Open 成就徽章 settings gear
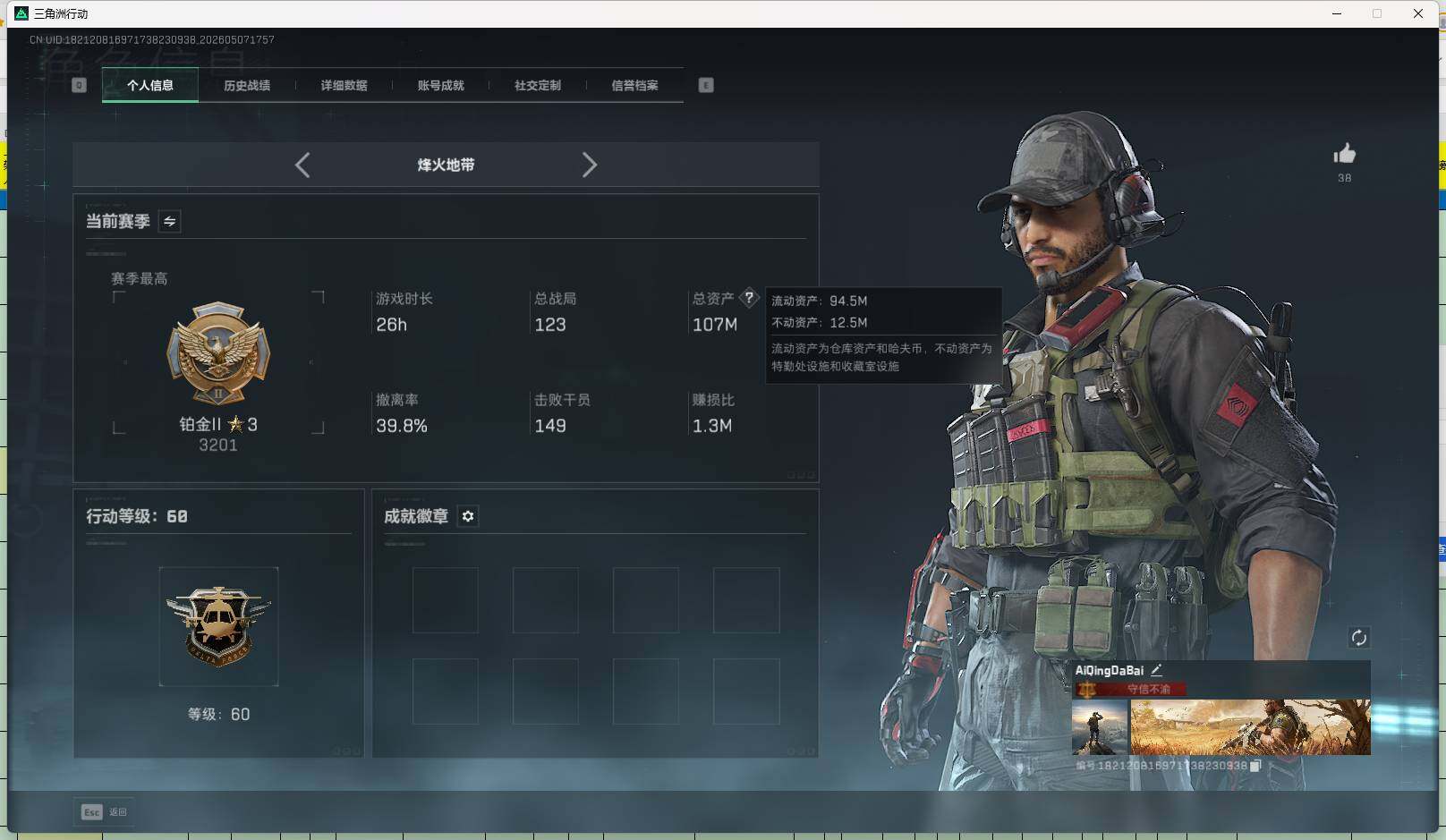1446x840 pixels. click(468, 516)
